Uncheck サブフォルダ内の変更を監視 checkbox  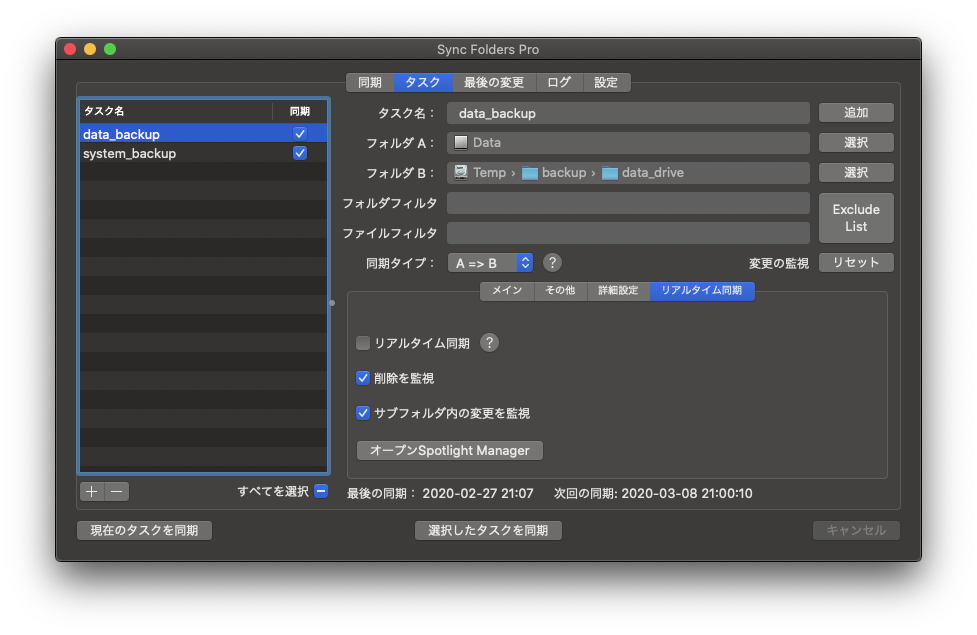tap(363, 413)
